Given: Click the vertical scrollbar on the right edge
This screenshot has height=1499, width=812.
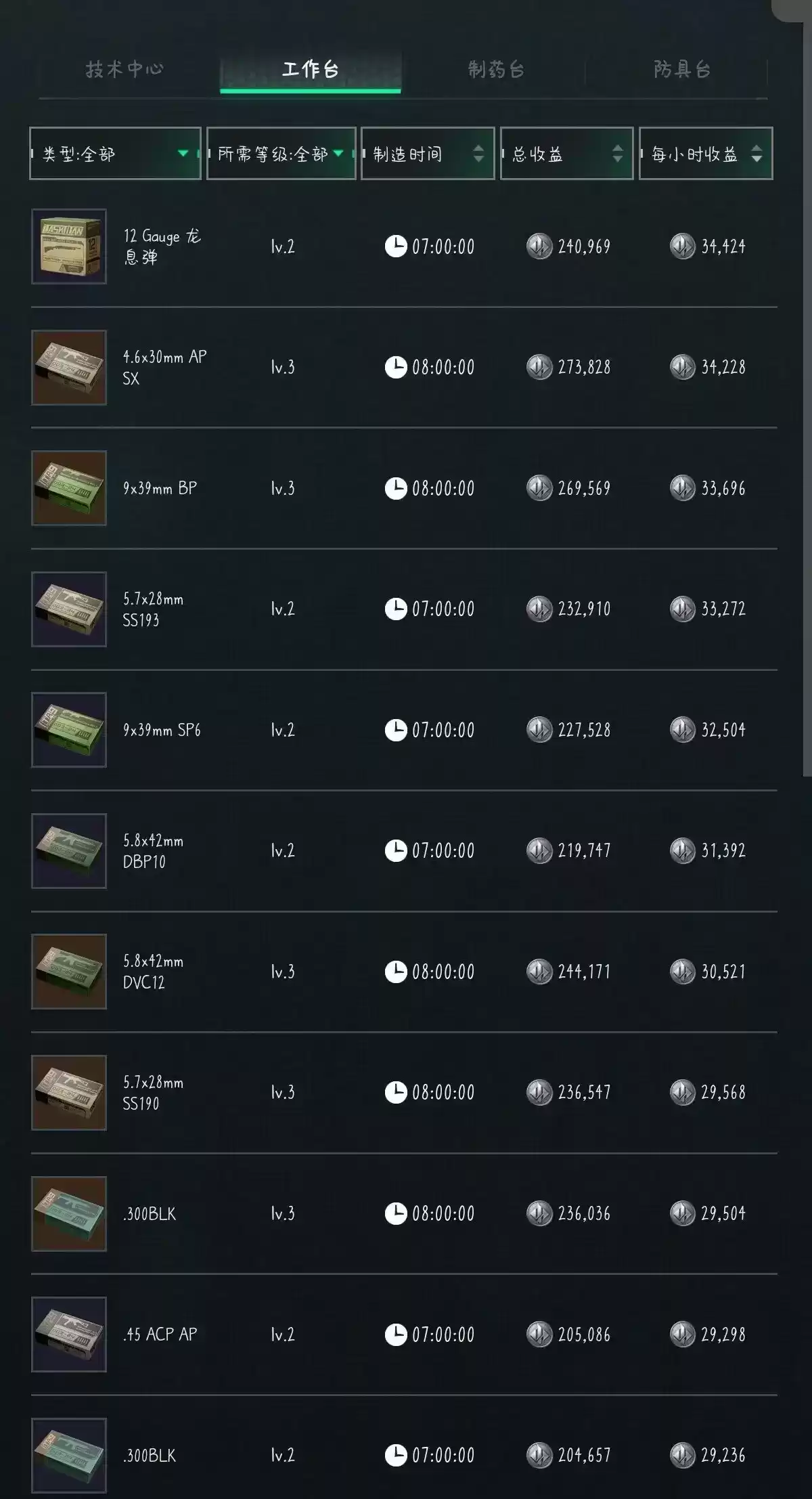Looking at the screenshot, I should [807, 406].
